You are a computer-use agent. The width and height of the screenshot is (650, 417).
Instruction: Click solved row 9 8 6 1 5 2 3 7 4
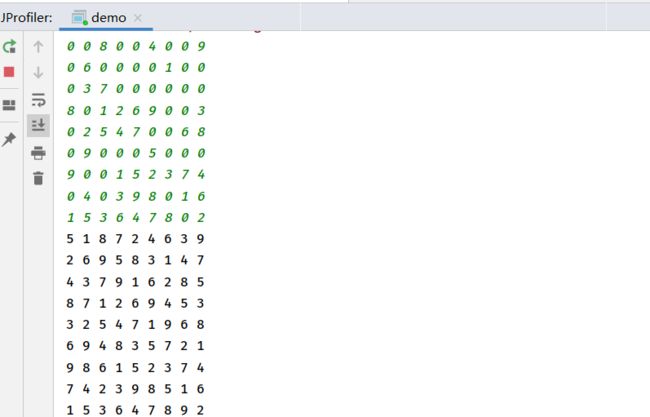point(135,368)
